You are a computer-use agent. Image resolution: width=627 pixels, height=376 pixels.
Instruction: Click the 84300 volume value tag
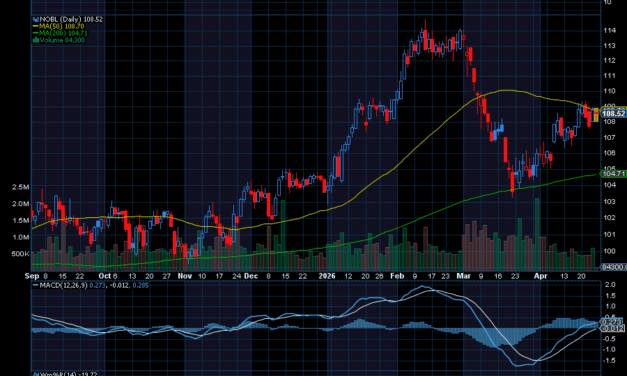coord(614,267)
